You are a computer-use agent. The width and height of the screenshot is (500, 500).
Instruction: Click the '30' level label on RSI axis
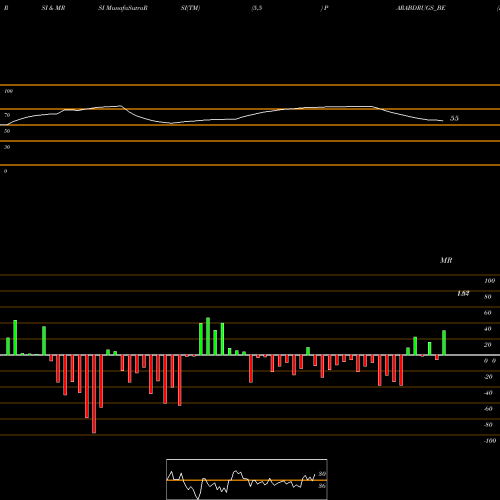pos(7,147)
